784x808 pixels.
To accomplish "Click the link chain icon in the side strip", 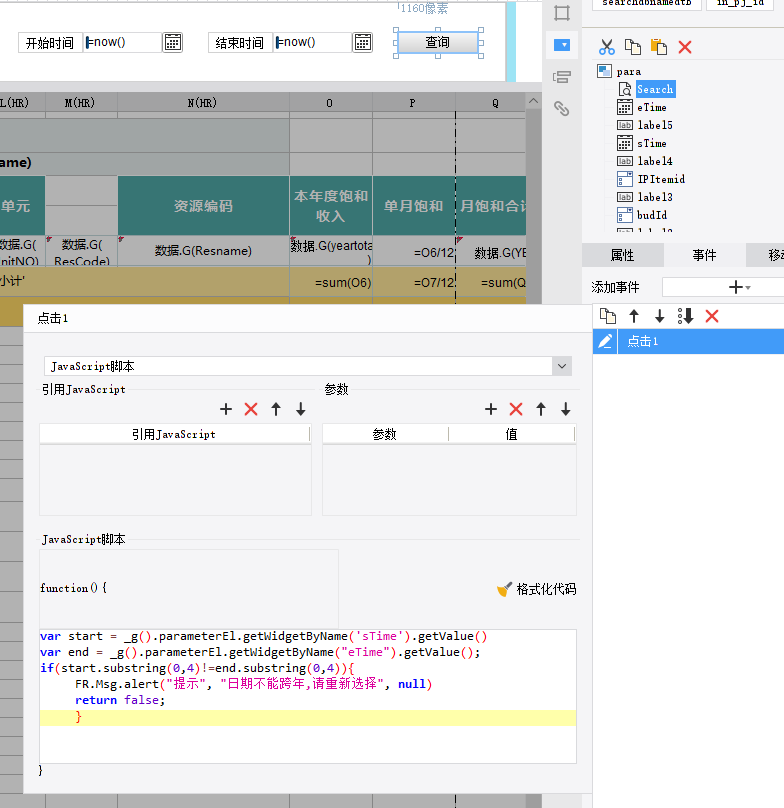I will pyautogui.click(x=562, y=108).
